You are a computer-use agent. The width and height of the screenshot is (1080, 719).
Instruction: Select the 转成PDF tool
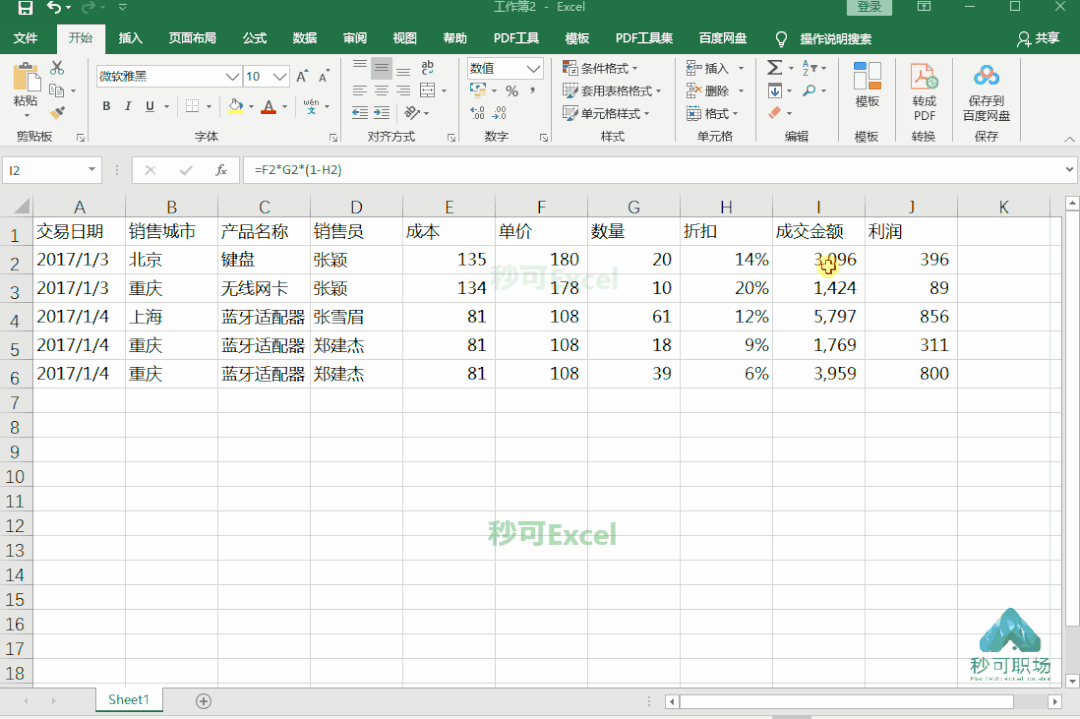923,90
